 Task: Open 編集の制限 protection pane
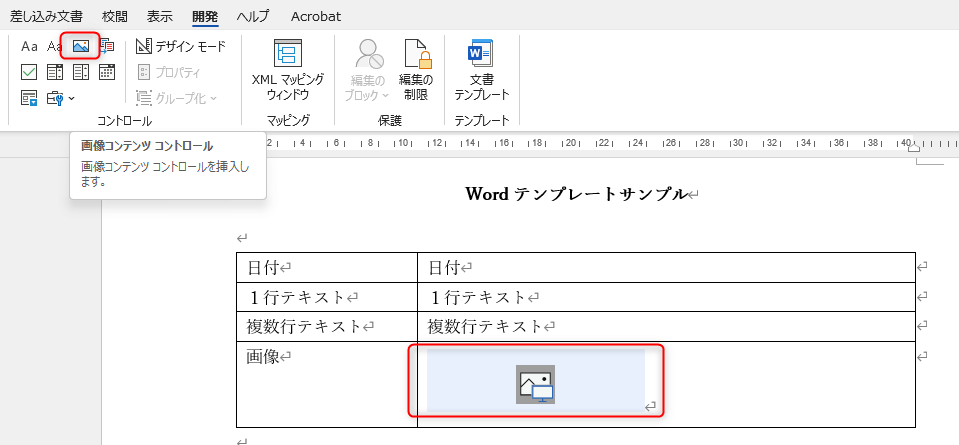click(x=417, y=70)
